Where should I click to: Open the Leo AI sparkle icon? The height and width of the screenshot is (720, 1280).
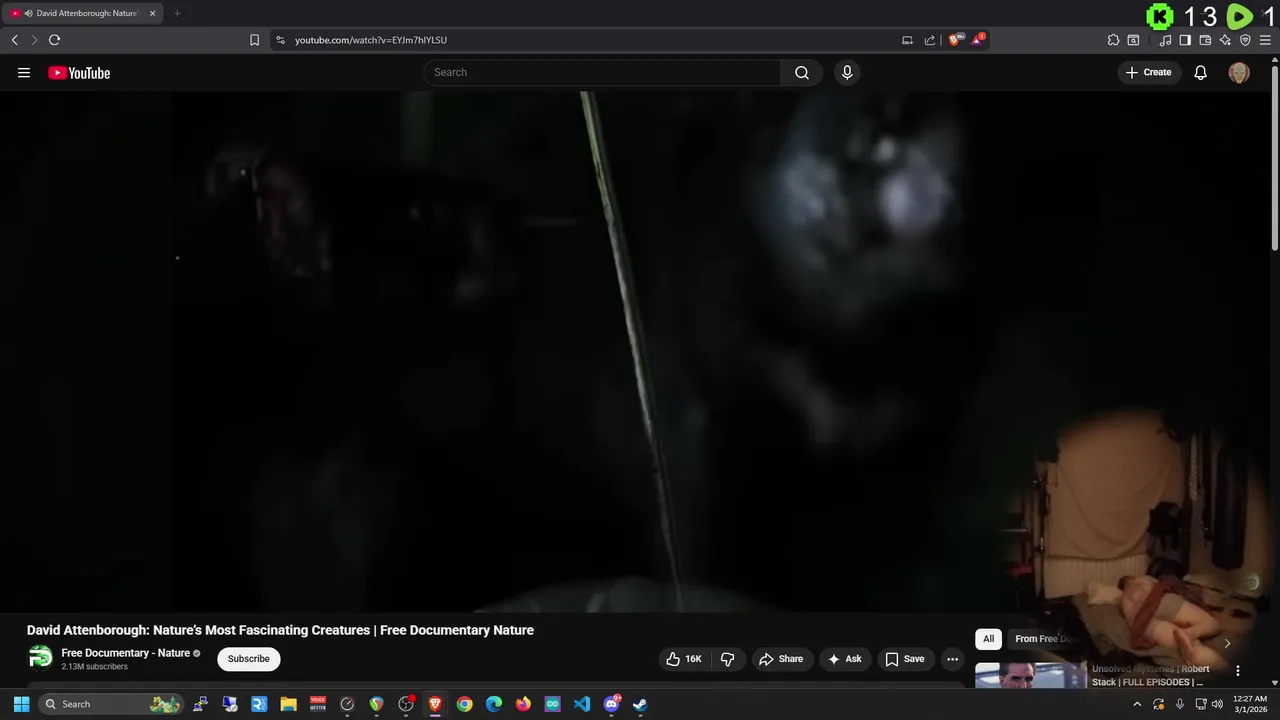click(1225, 40)
